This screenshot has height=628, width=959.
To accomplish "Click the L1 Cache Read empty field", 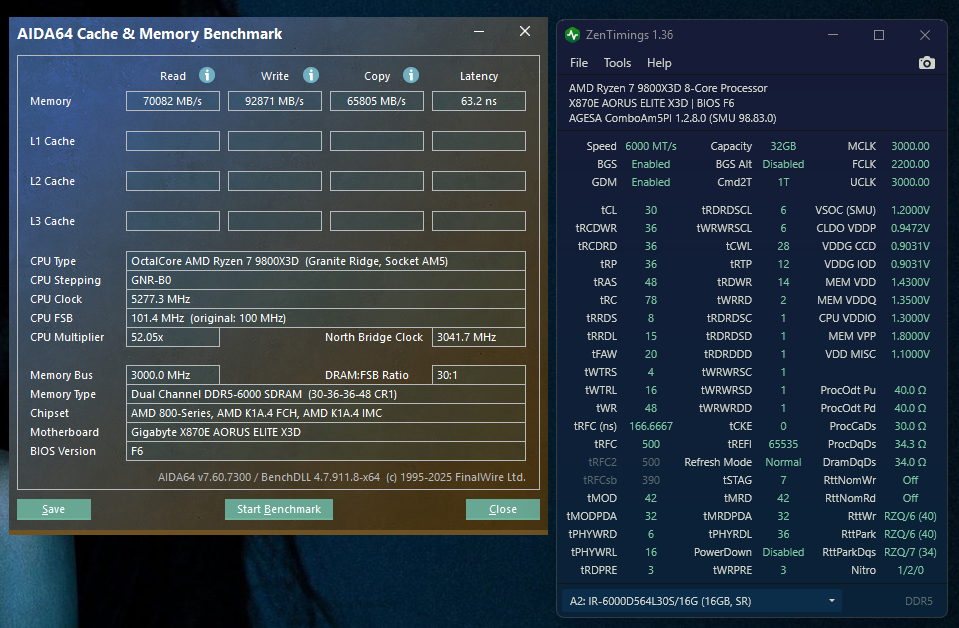I will (x=172, y=141).
